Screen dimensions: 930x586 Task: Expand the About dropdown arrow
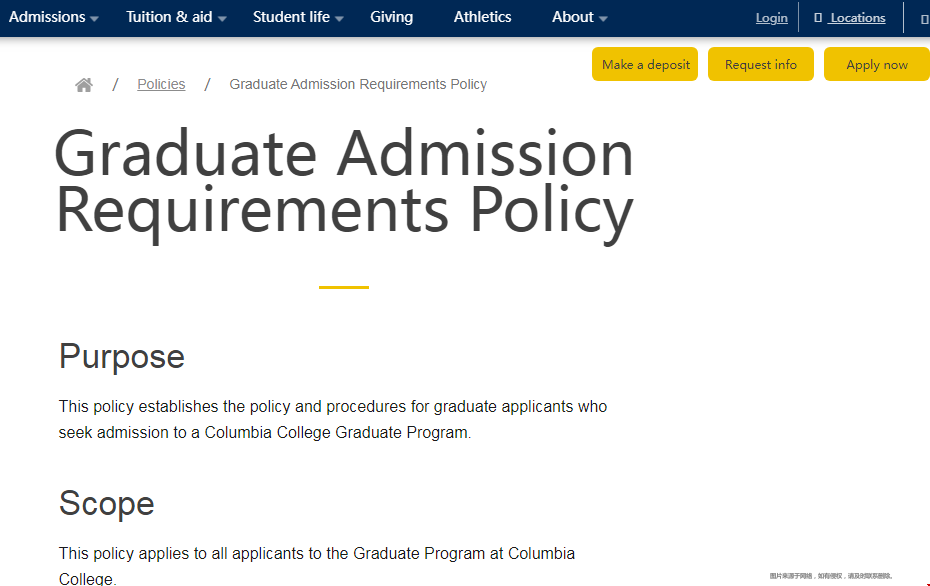[603, 19]
